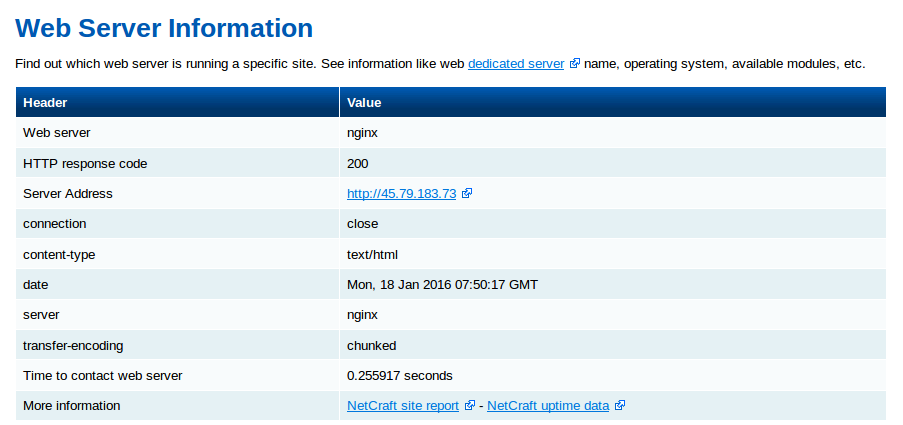Click the "More information" row label
Viewport: 903px width, 425px height.
[71, 406]
